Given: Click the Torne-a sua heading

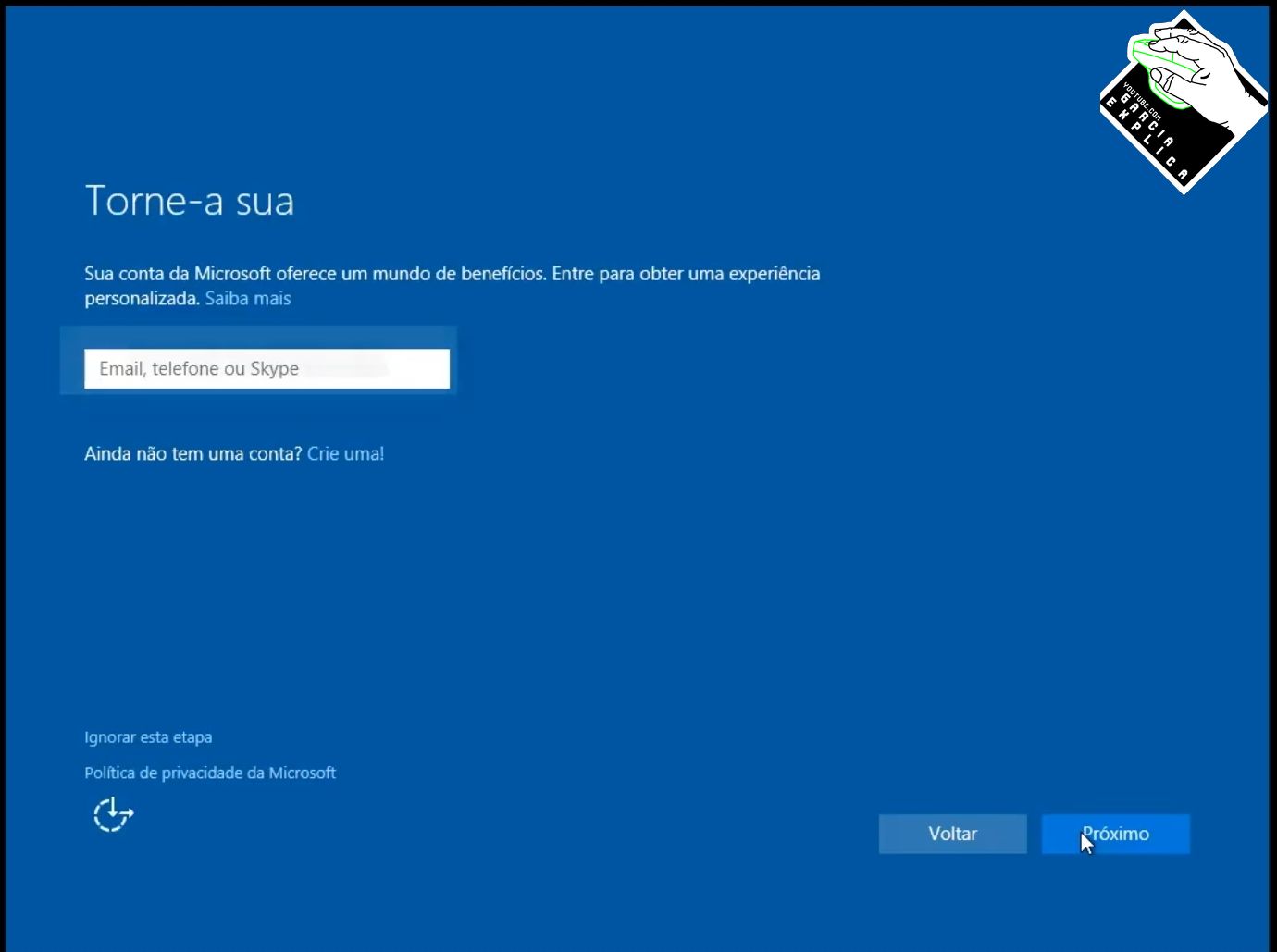Looking at the screenshot, I should (x=190, y=201).
